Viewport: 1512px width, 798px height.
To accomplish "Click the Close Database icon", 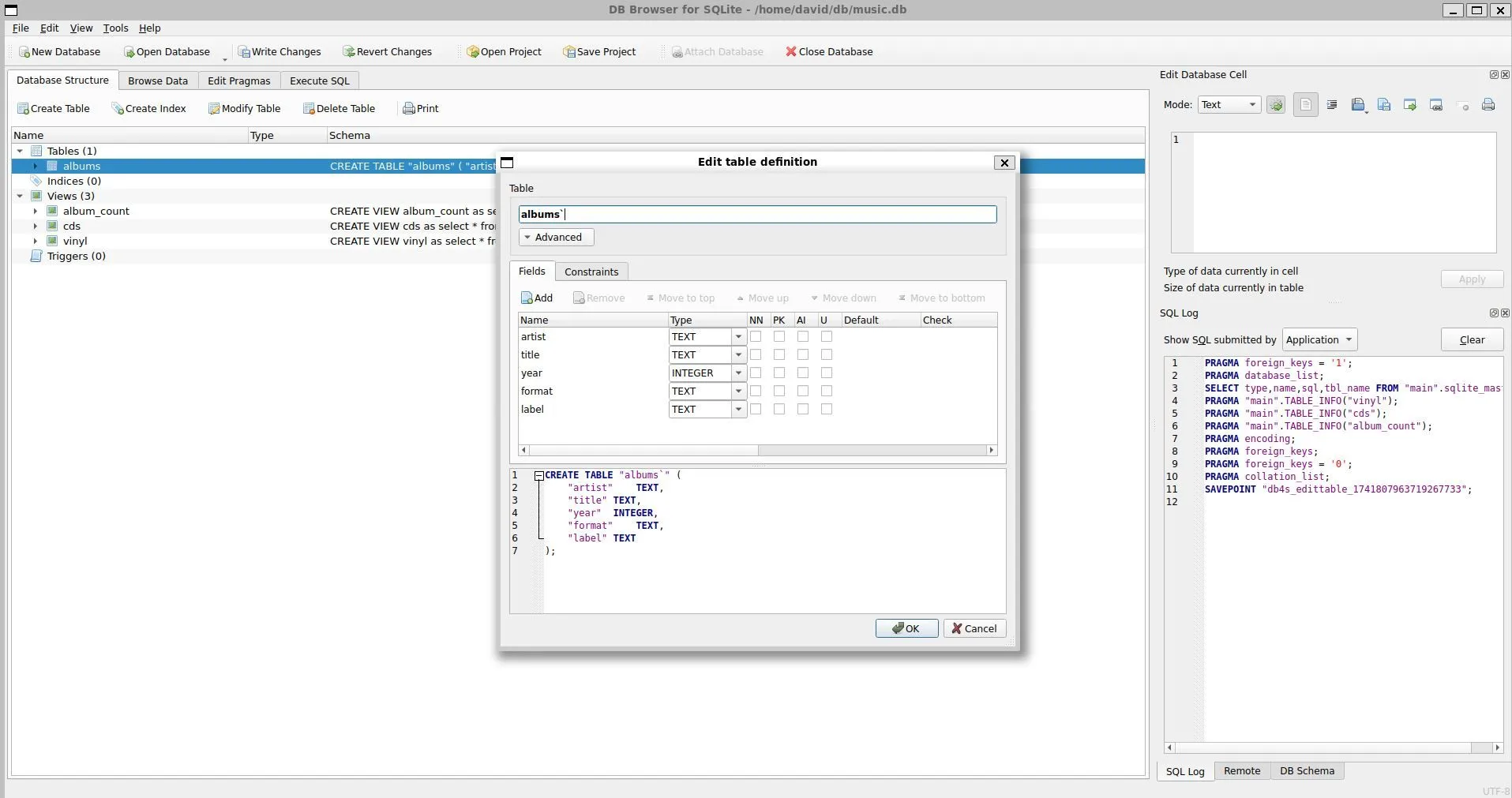I will pos(790,52).
